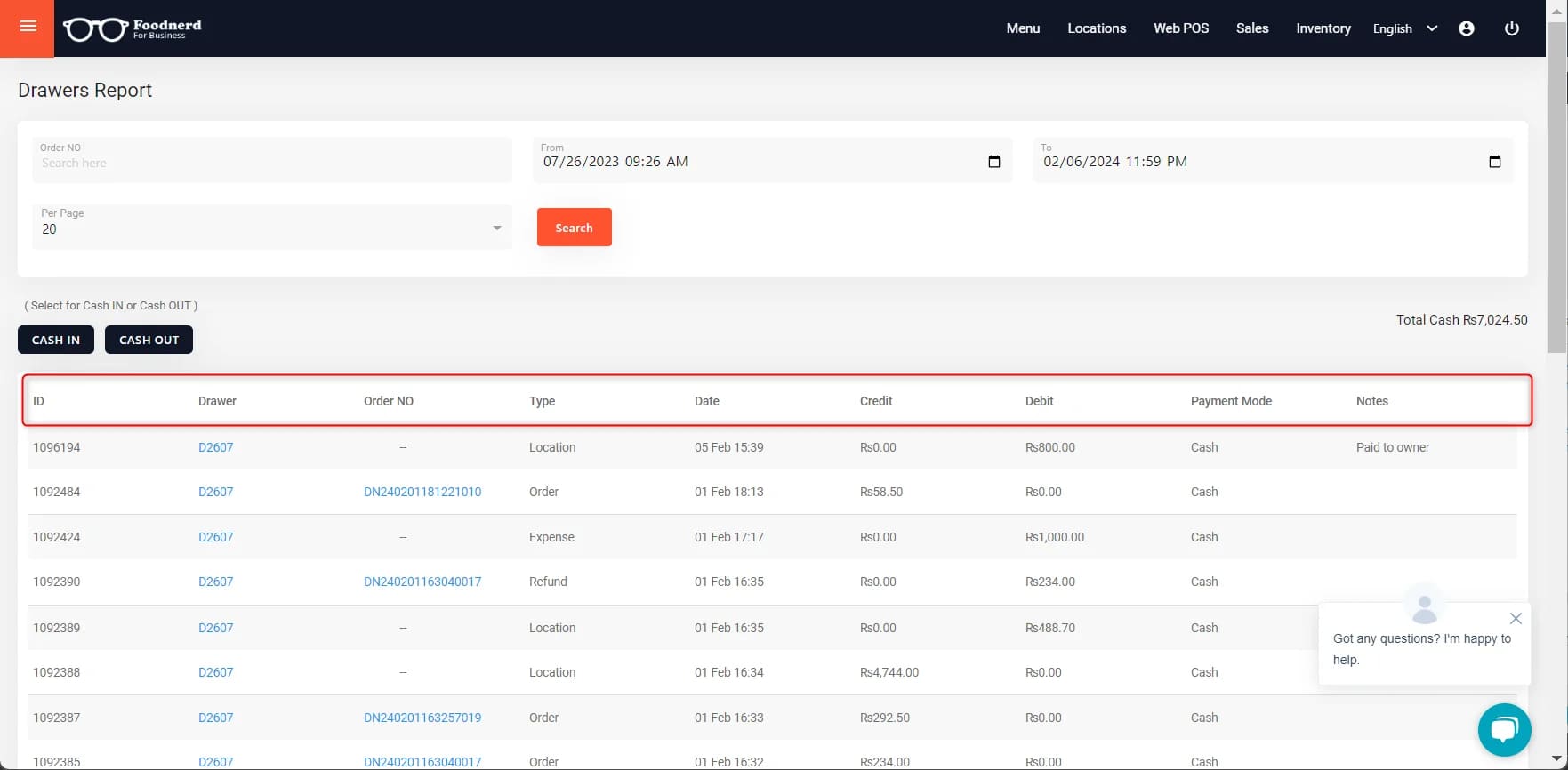Open the Inventory menu
The width and height of the screenshot is (1568, 770).
click(1323, 28)
